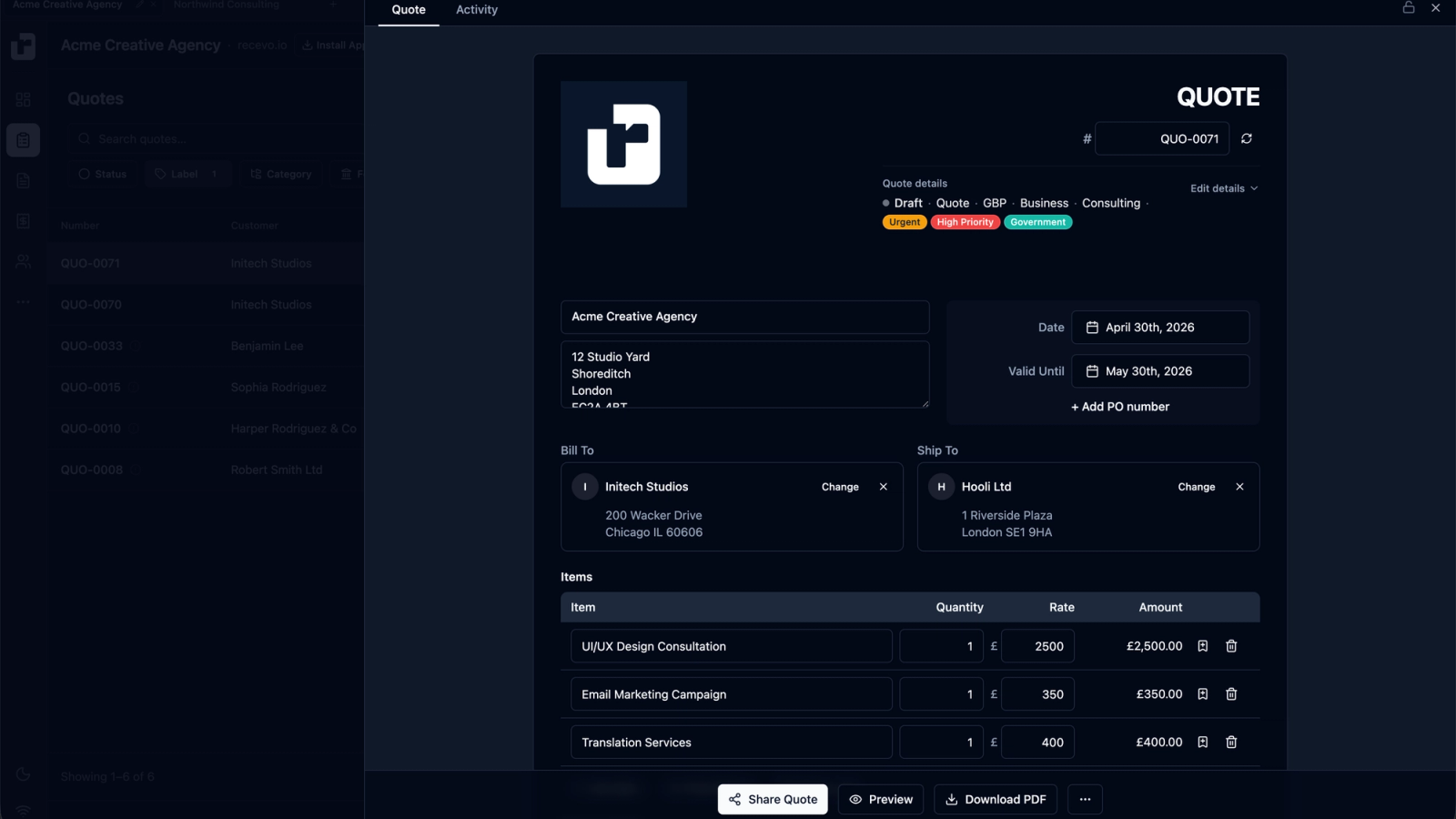
Task: Regenerate the quote number with refresh icon
Action: click(x=1246, y=138)
